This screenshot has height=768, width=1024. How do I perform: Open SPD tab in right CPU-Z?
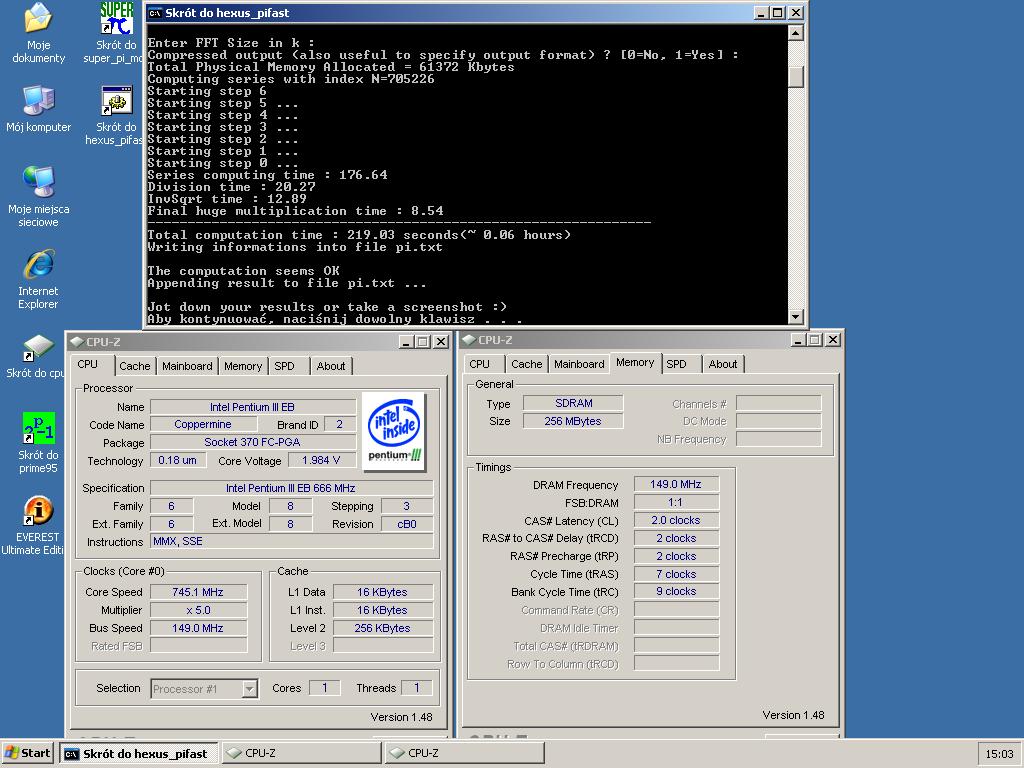tap(681, 364)
